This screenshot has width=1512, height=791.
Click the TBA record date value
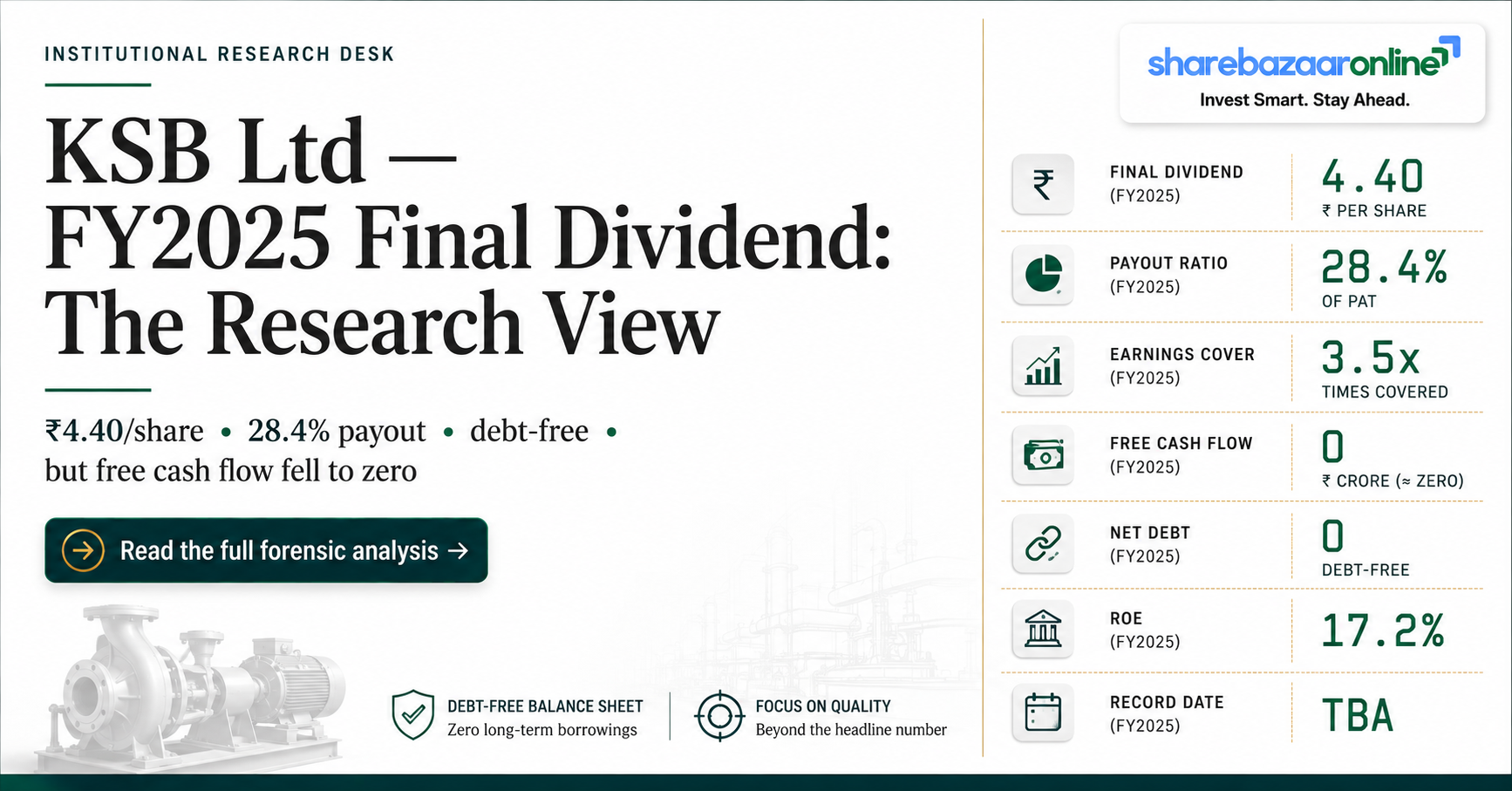tap(1358, 716)
